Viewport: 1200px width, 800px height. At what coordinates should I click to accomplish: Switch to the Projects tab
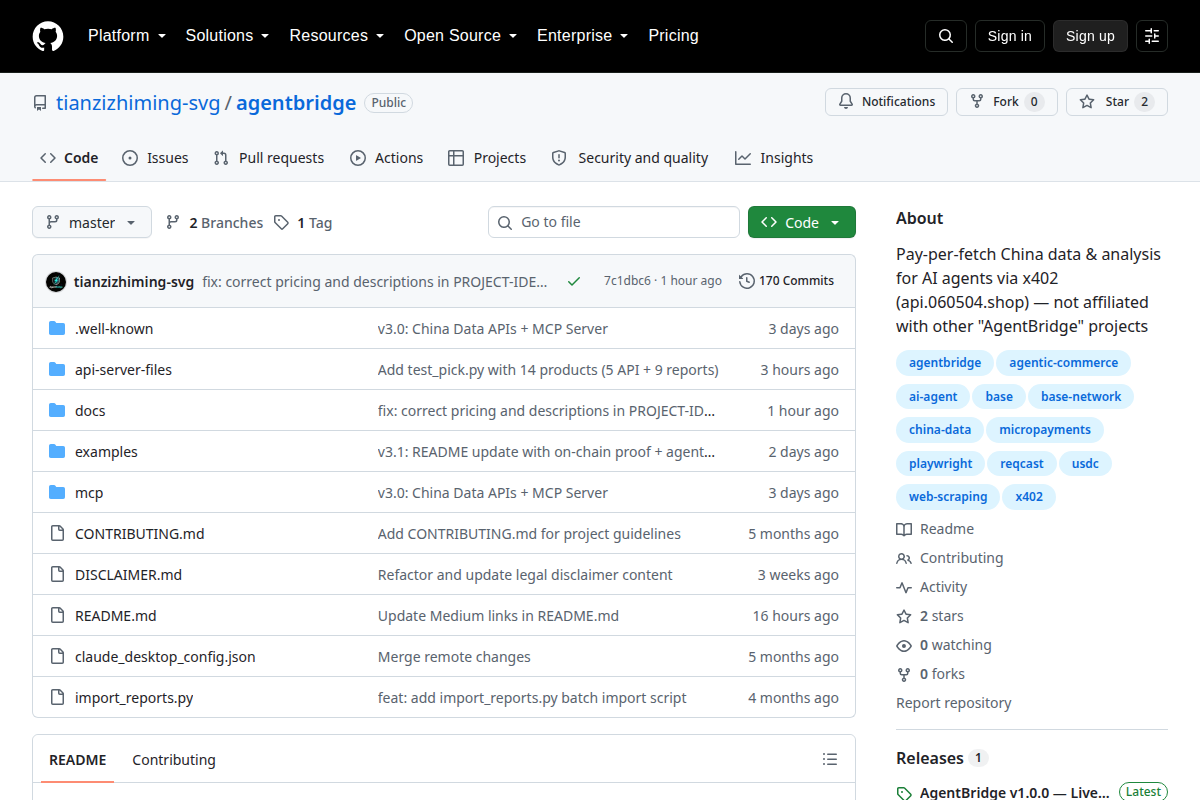coord(487,158)
